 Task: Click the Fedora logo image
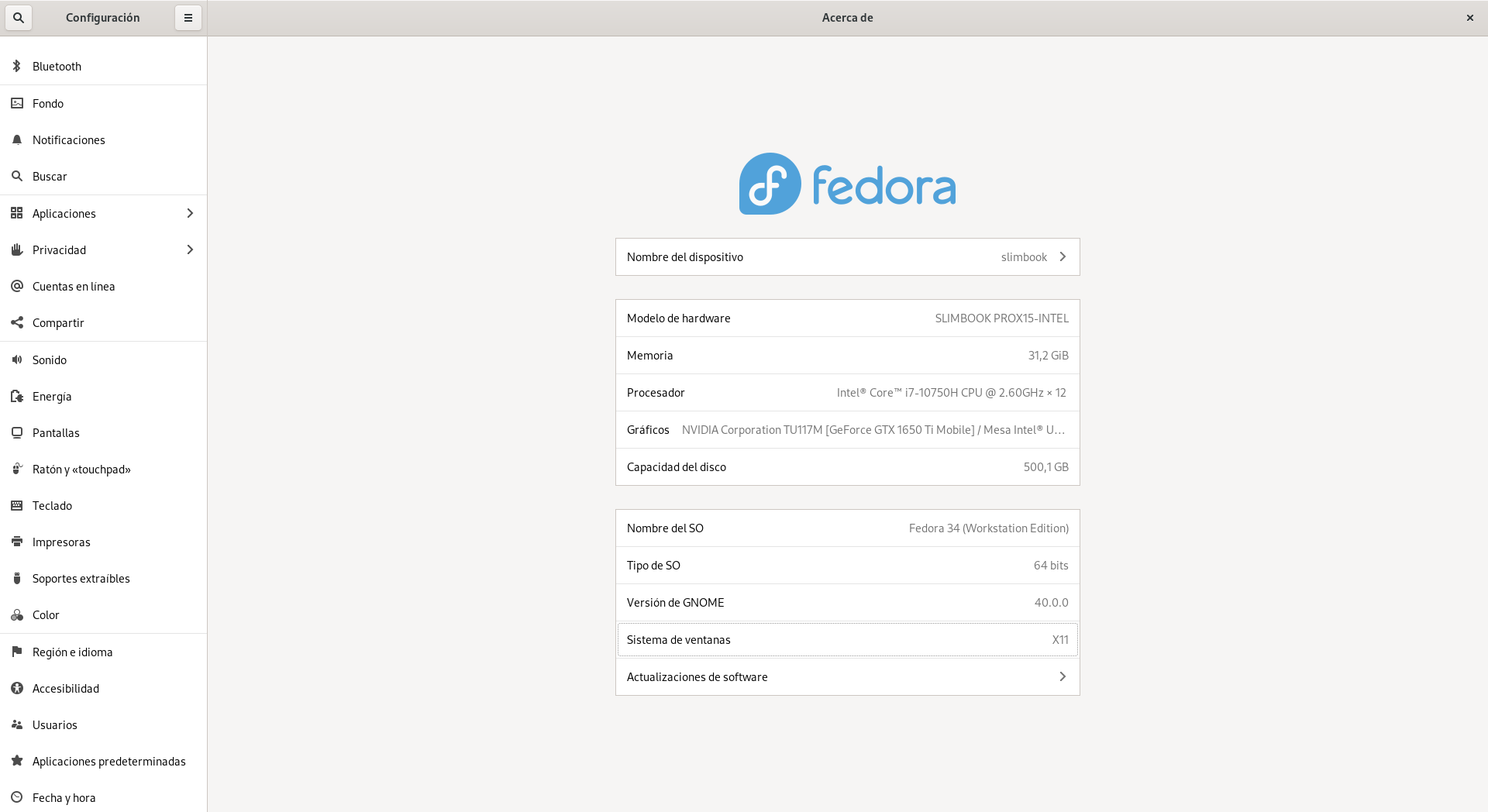tap(848, 184)
